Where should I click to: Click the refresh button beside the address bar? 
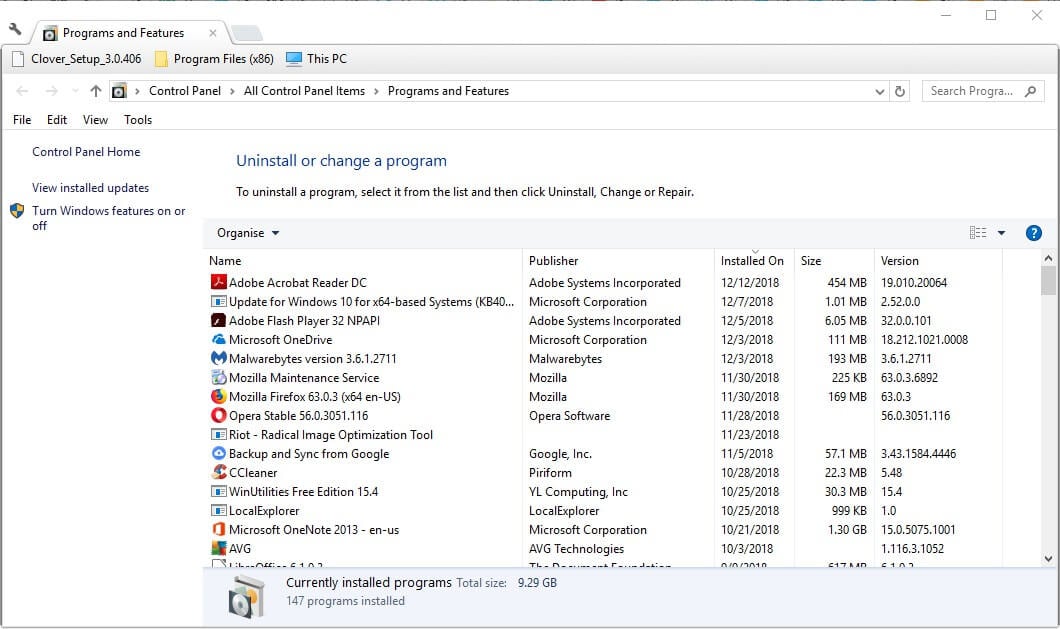tap(900, 91)
